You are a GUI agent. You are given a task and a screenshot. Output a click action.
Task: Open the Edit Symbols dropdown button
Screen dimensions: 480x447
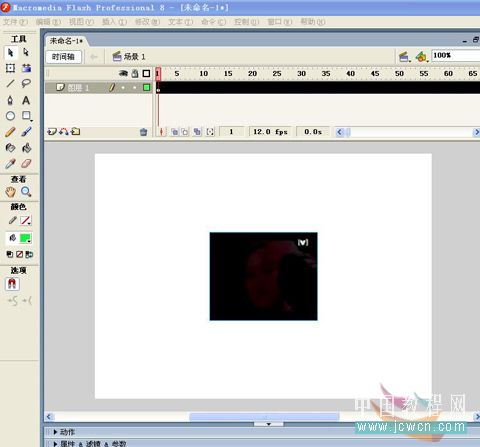tap(422, 57)
